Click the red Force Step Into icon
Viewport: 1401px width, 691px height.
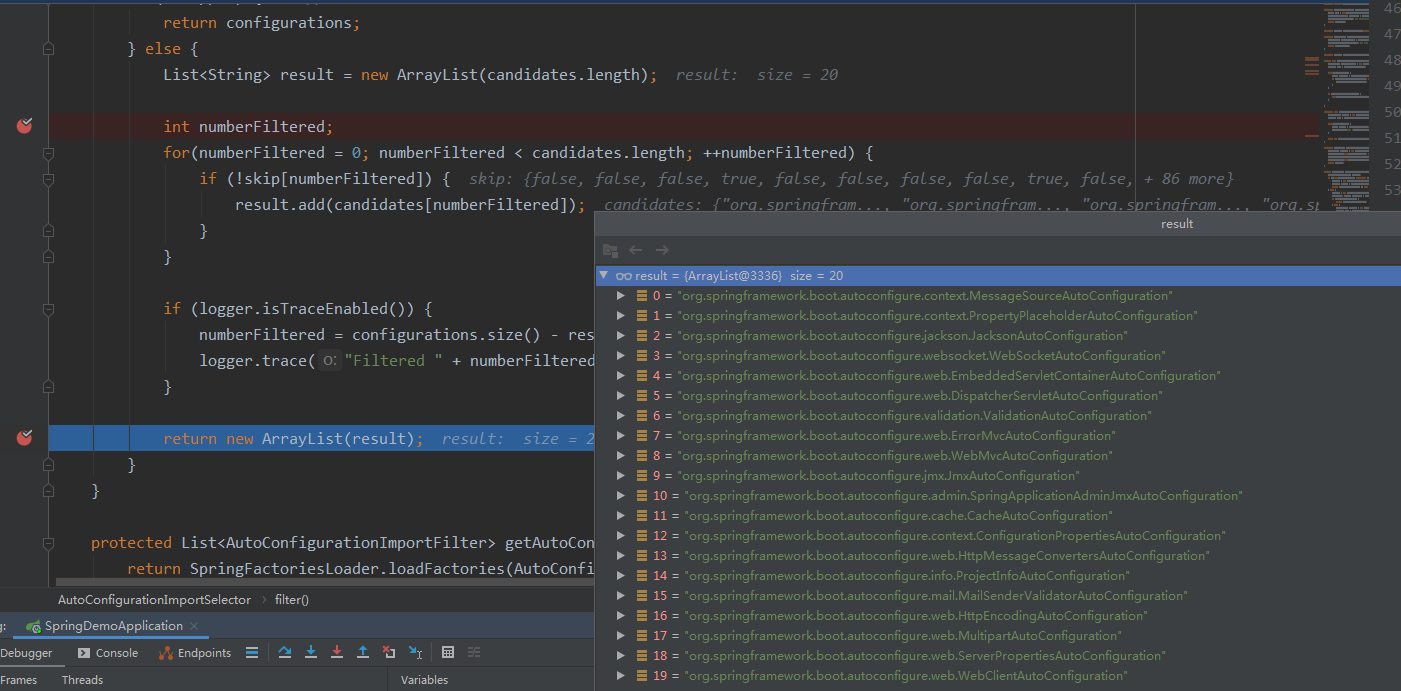[x=337, y=652]
